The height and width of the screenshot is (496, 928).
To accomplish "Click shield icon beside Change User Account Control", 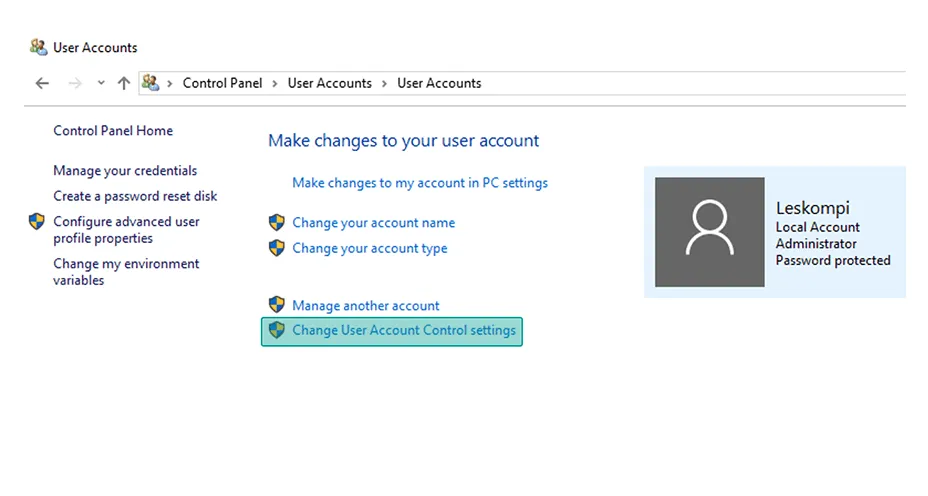I will coord(276,330).
